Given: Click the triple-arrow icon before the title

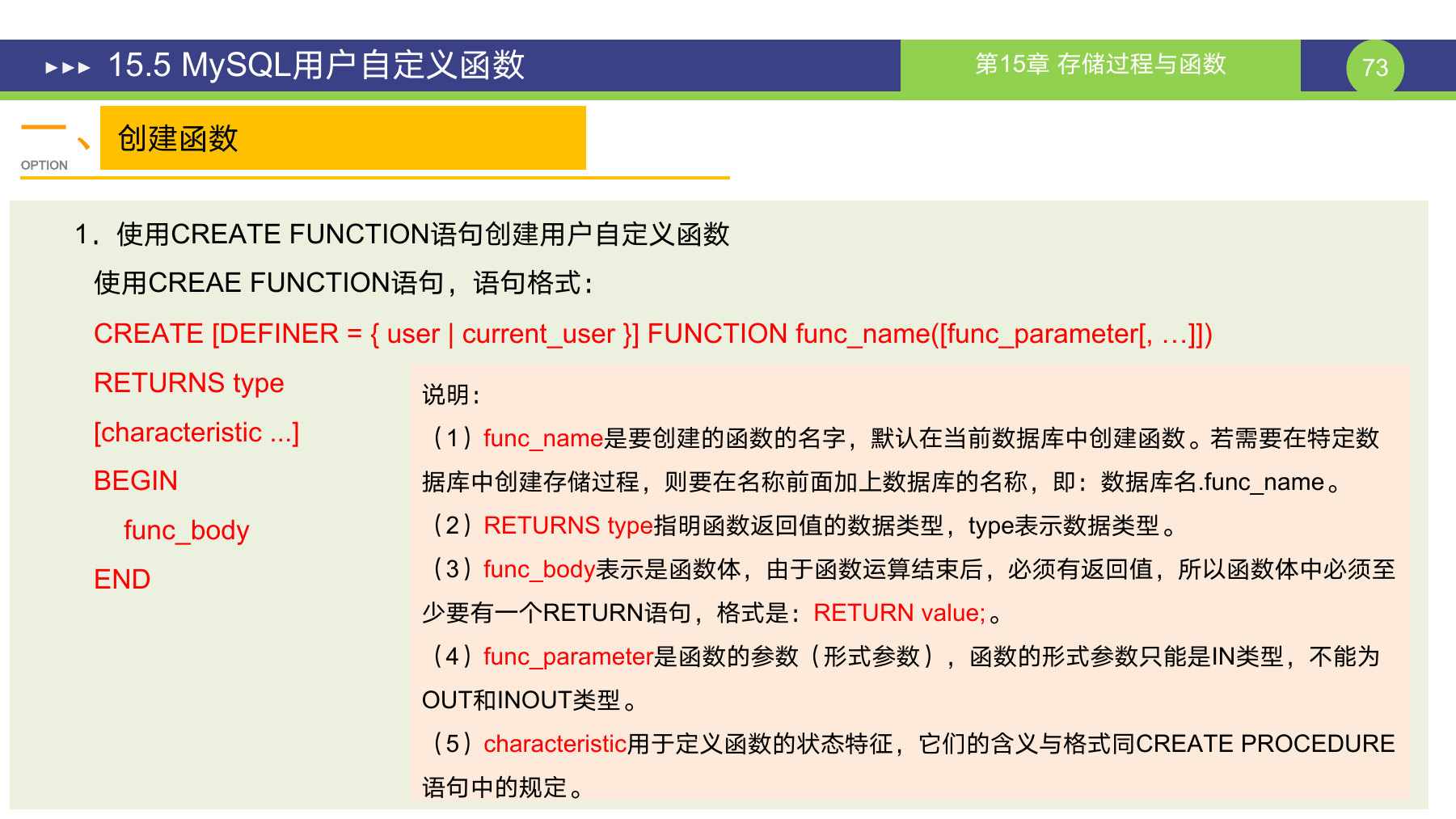Looking at the screenshot, I should pos(68,67).
